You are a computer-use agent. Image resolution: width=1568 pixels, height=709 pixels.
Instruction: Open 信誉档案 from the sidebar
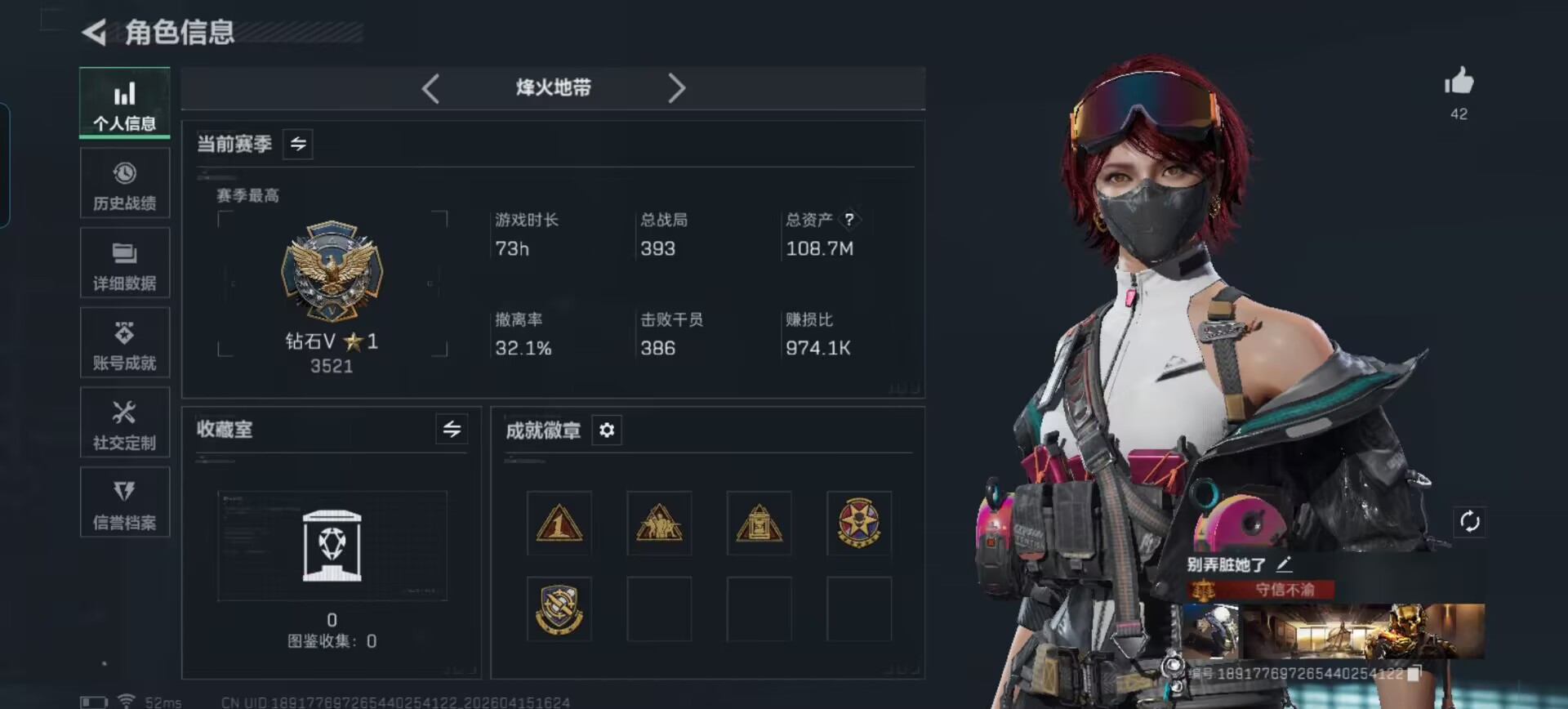point(125,502)
